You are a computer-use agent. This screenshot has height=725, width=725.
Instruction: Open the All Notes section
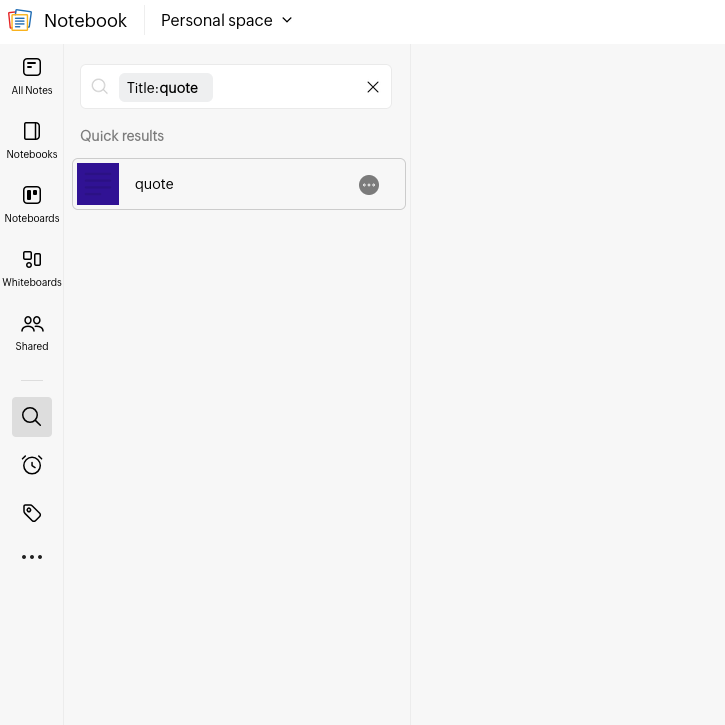tap(32, 76)
